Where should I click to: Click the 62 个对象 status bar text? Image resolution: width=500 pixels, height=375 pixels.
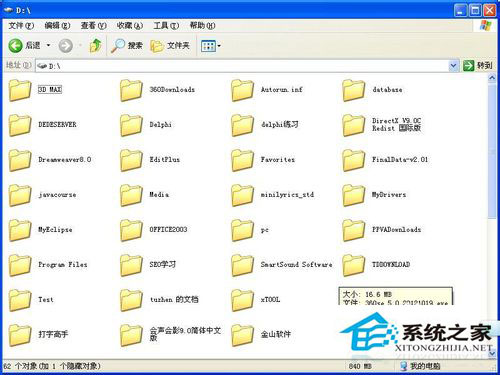pyautogui.click(x=52, y=366)
